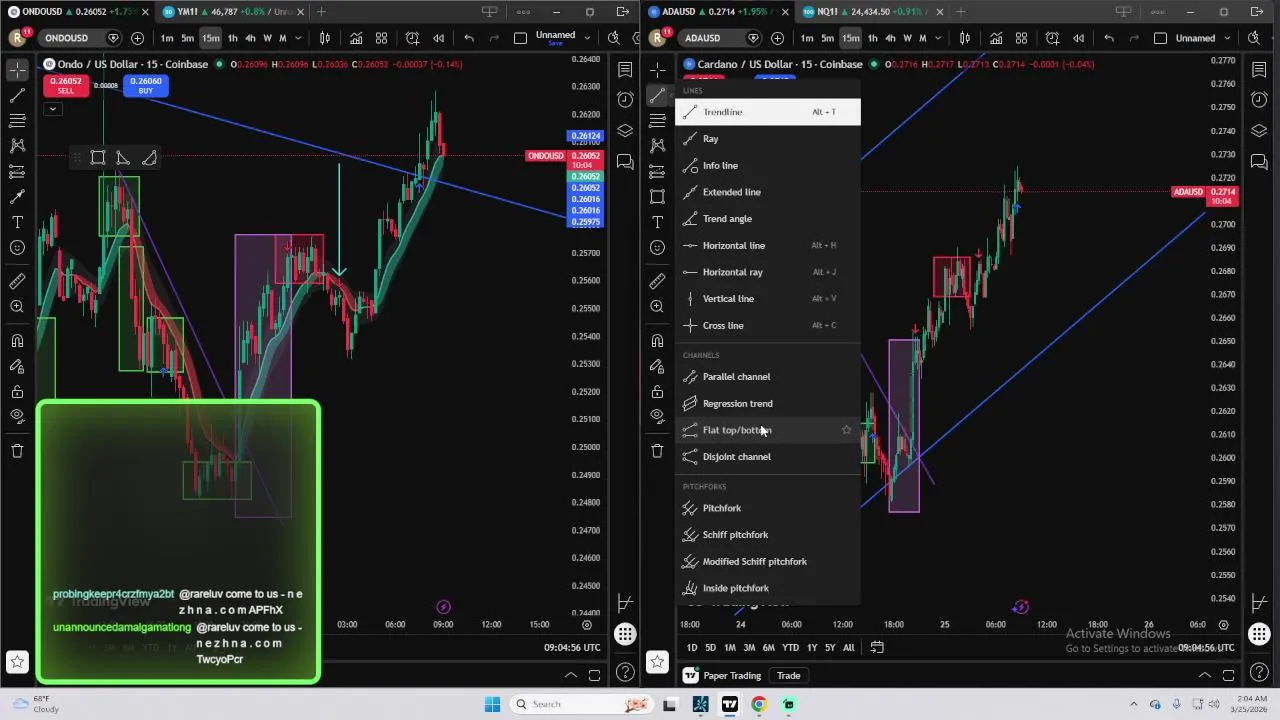The image size is (1280, 720).
Task: Select YTD range in ADAUSD bottom bar
Action: (790, 648)
